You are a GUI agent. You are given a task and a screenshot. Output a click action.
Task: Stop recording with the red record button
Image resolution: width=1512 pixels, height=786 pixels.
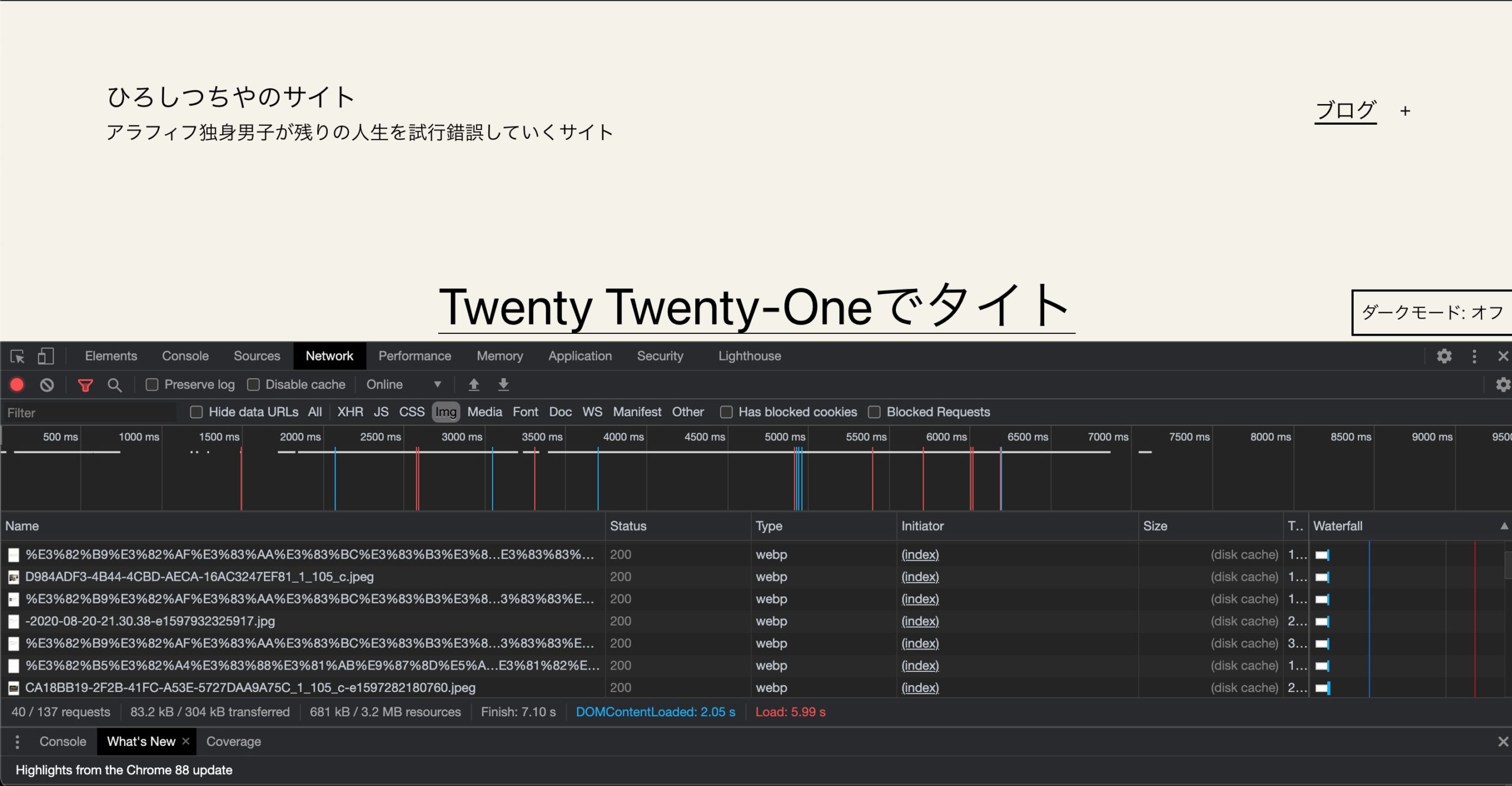[17, 385]
